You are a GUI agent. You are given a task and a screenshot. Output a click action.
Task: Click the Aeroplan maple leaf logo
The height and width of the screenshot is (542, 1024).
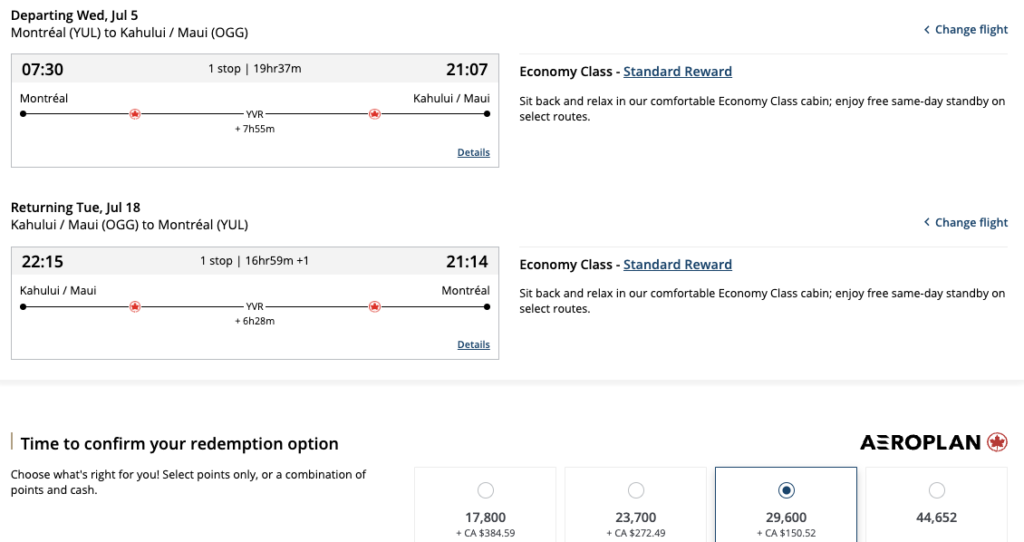[x=997, y=442]
